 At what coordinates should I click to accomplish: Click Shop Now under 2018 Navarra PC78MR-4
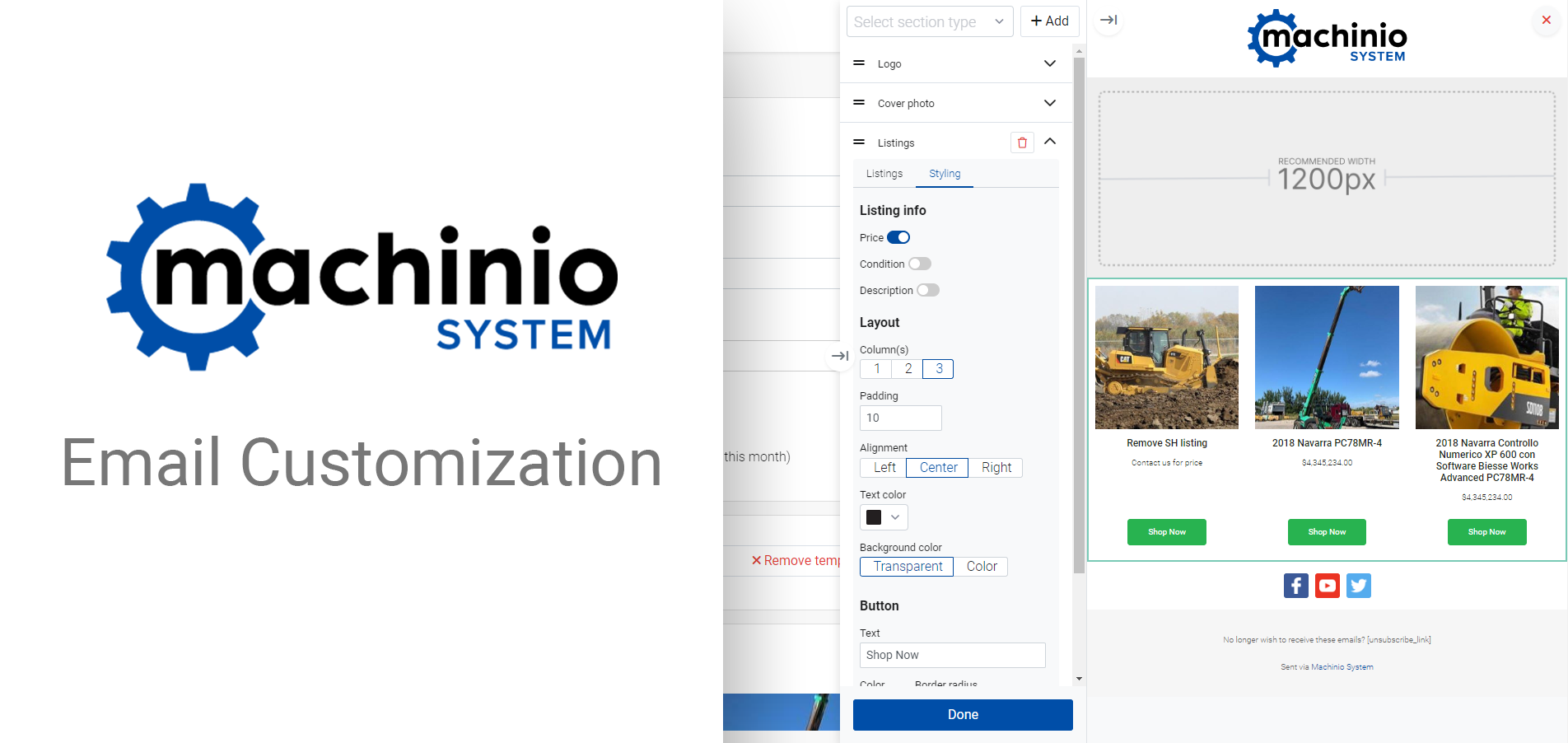point(1327,532)
